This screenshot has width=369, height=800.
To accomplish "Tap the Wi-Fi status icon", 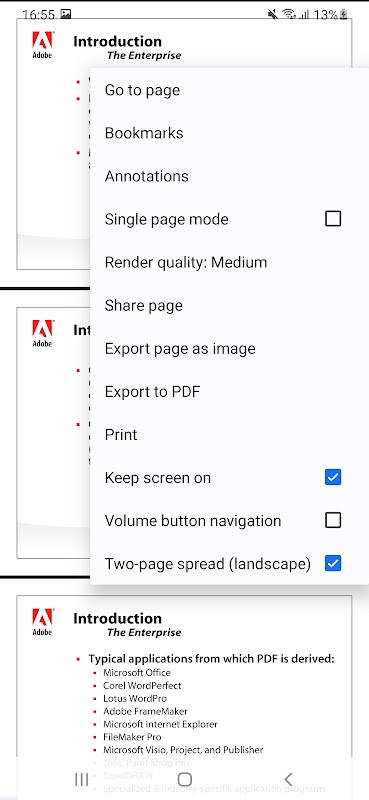I will (x=289, y=15).
